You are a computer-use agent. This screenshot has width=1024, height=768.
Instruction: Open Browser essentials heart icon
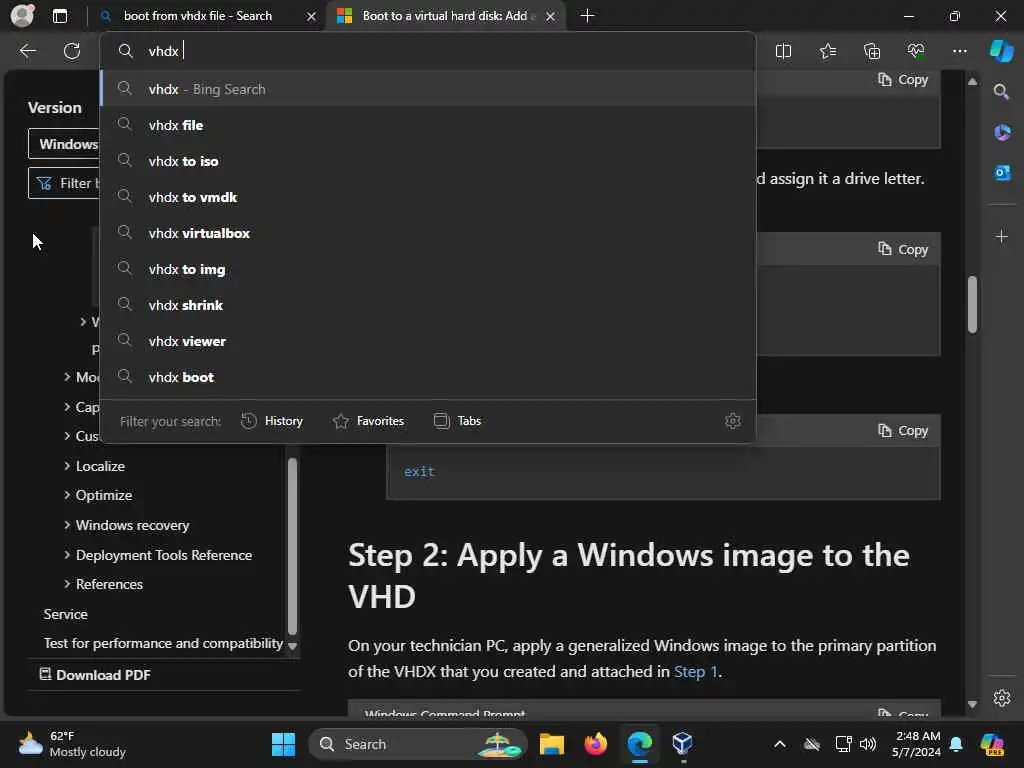pyautogui.click(x=916, y=51)
